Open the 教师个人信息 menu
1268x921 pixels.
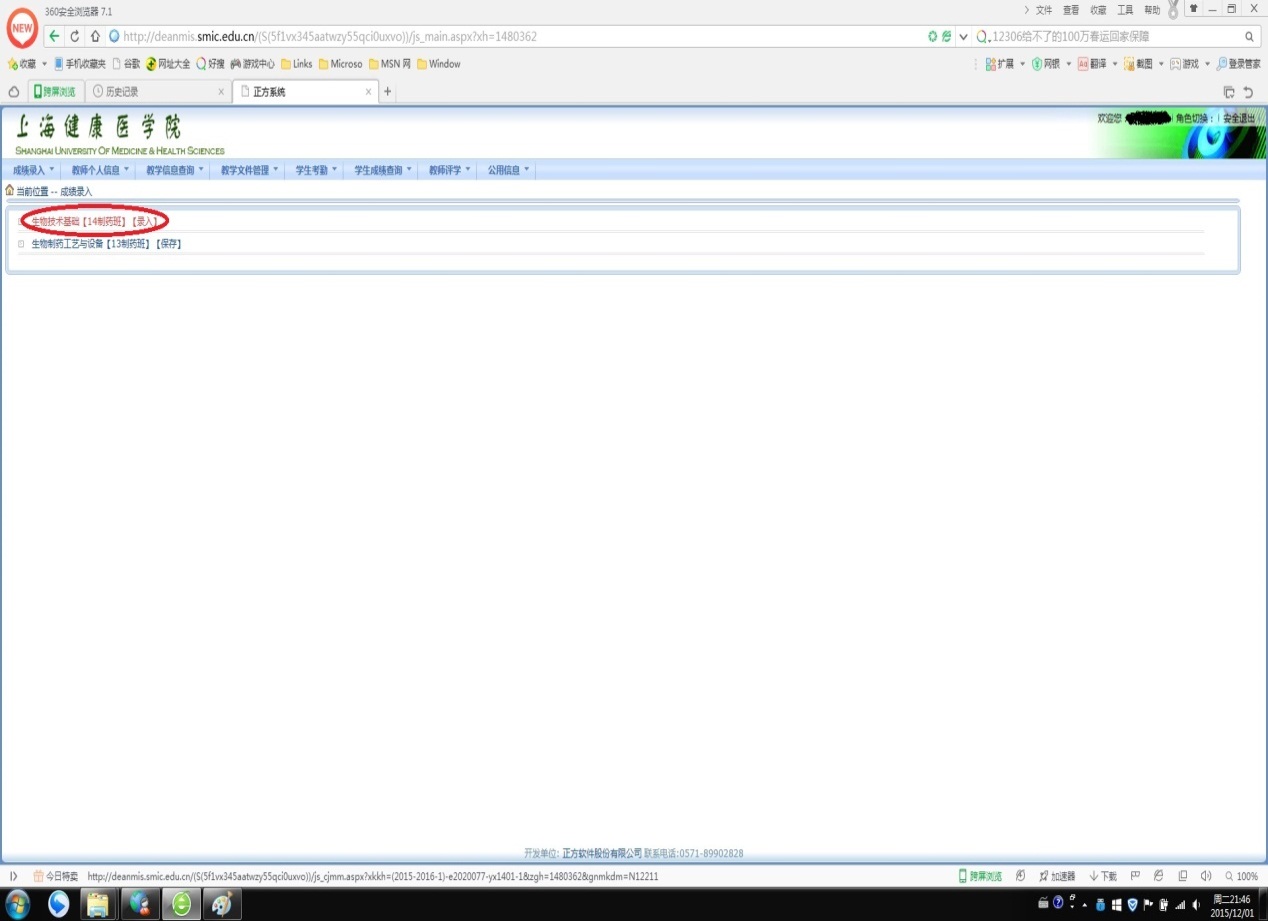pos(100,170)
